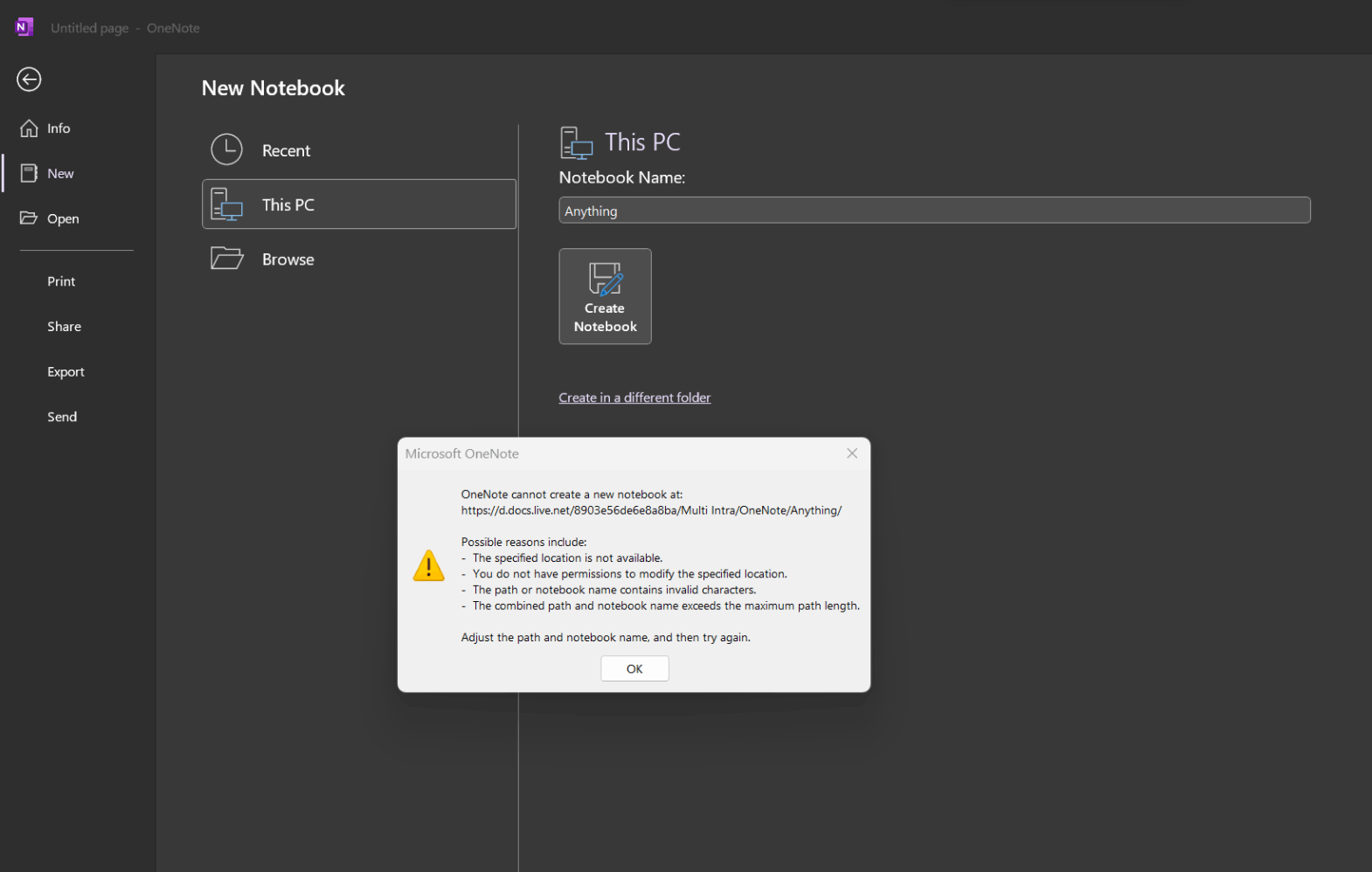Click the back arrow icon

tap(29, 80)
